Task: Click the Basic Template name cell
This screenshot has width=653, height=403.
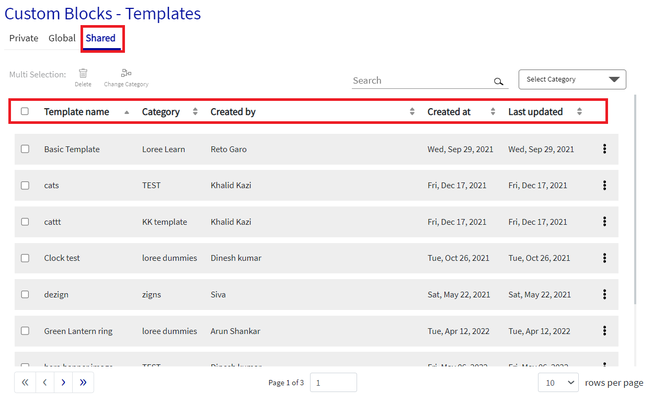Action: point(72,149)
